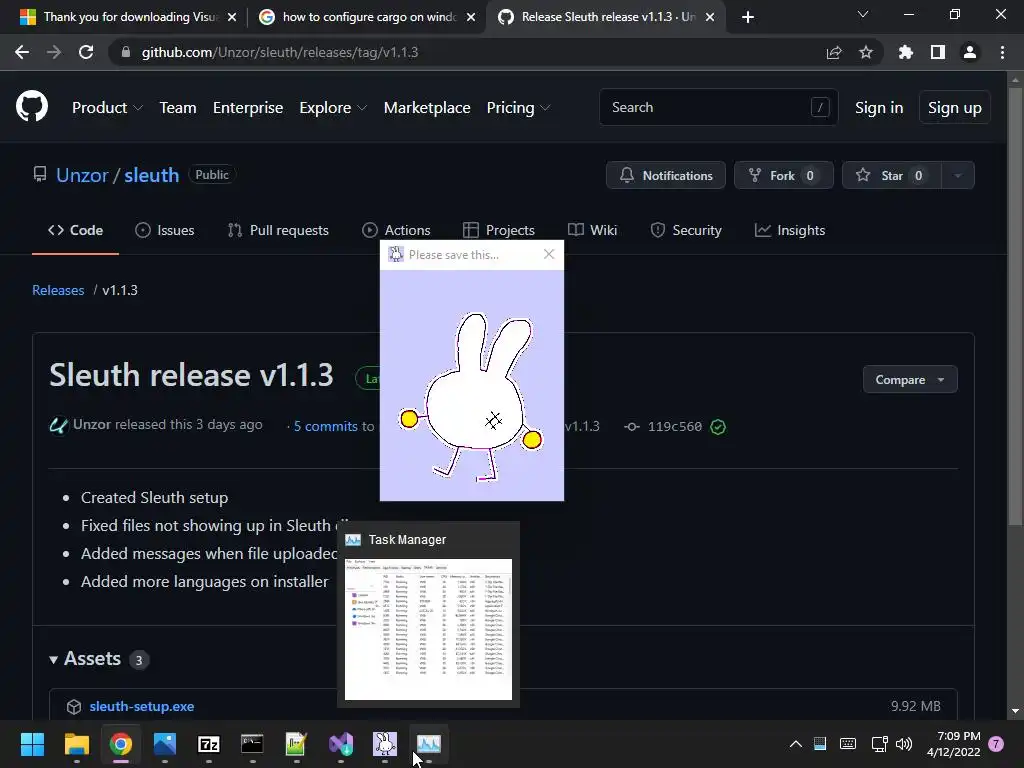
Task: Open the volume control in tray
Action: 904,744
